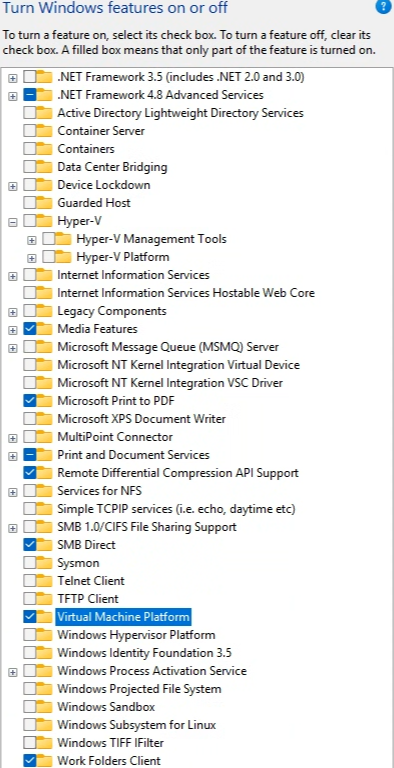Image resolution: width=394 pixels, height=768 pixels.
Task: Expand Microsoft Message Queue (MSMQ) Server
Action: click(x=13, y=348)
